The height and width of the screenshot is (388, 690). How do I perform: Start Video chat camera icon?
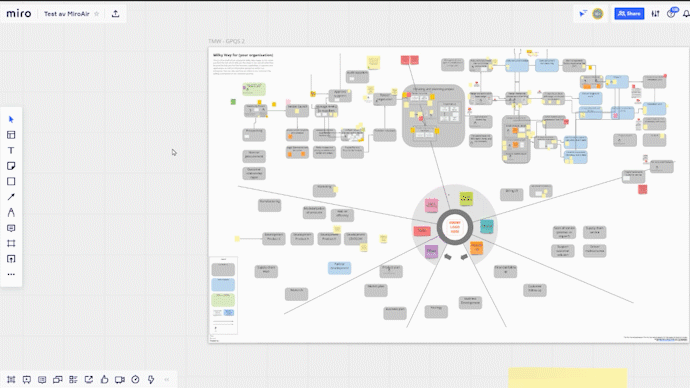click(x=120, y=380)
